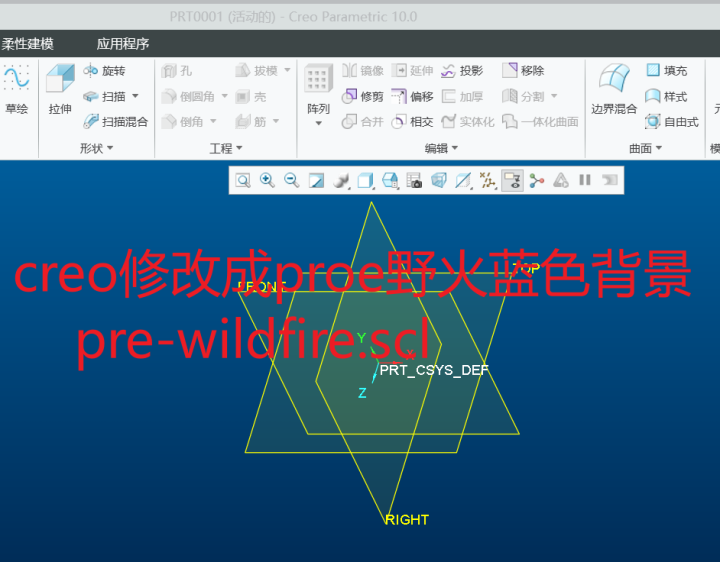The width and height of the screenshot is (720, 562).
Task: Select the Sweep (扫描) tool
Action: click(x=104, y=96)
